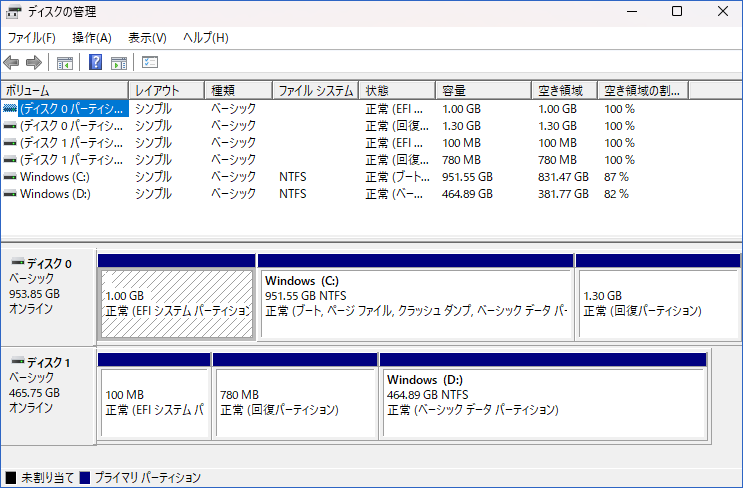
Task: Open the 操作(A) menu
Action: [92, 38]
